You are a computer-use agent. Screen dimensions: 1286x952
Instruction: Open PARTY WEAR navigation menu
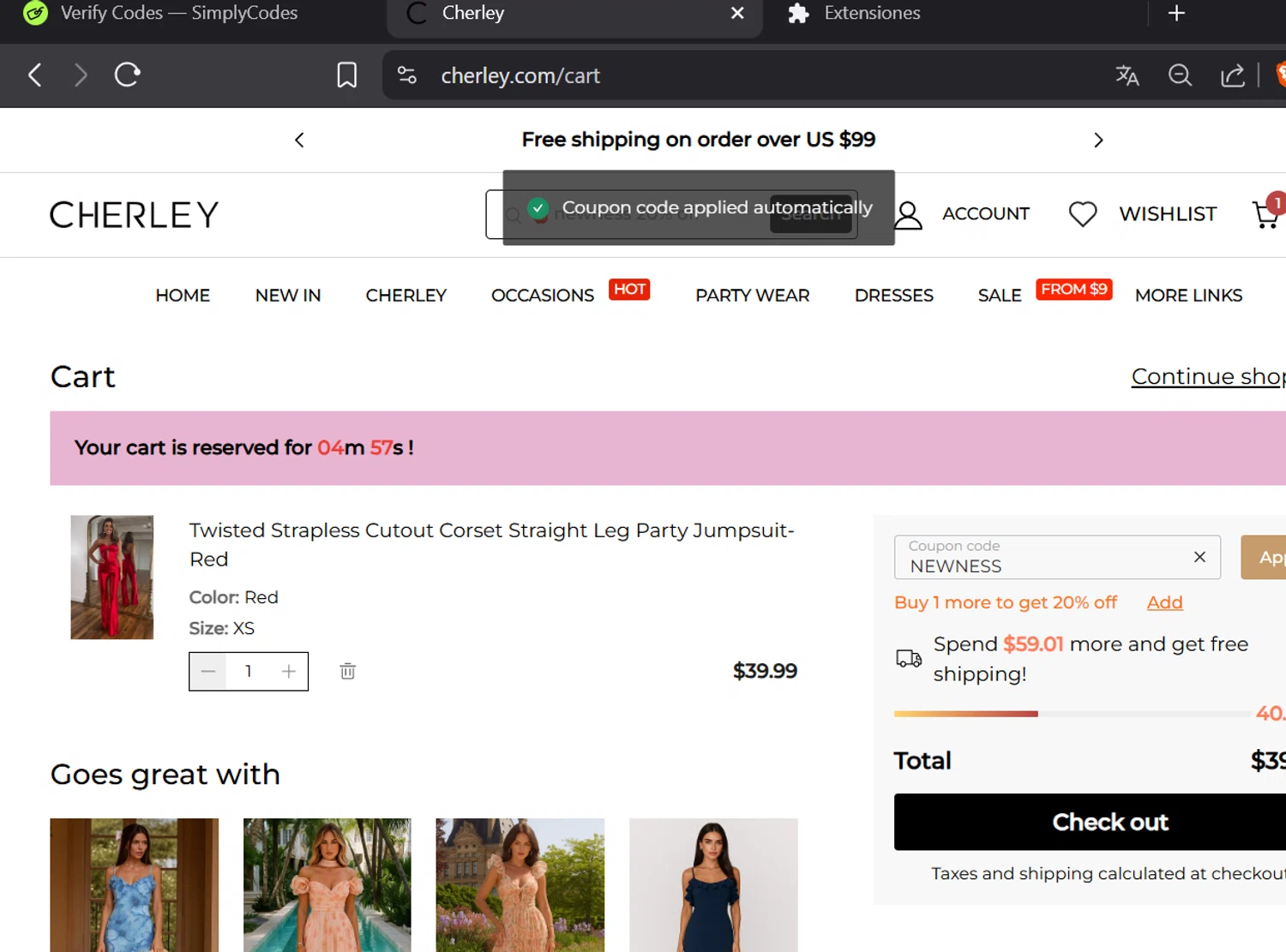(753, 296)
